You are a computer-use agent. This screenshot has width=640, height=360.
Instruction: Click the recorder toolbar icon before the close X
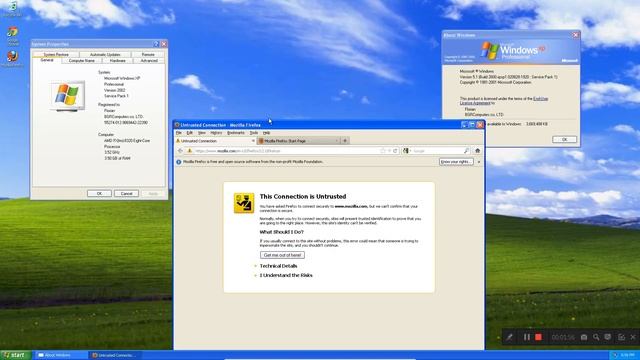click(x=621, y=337)
